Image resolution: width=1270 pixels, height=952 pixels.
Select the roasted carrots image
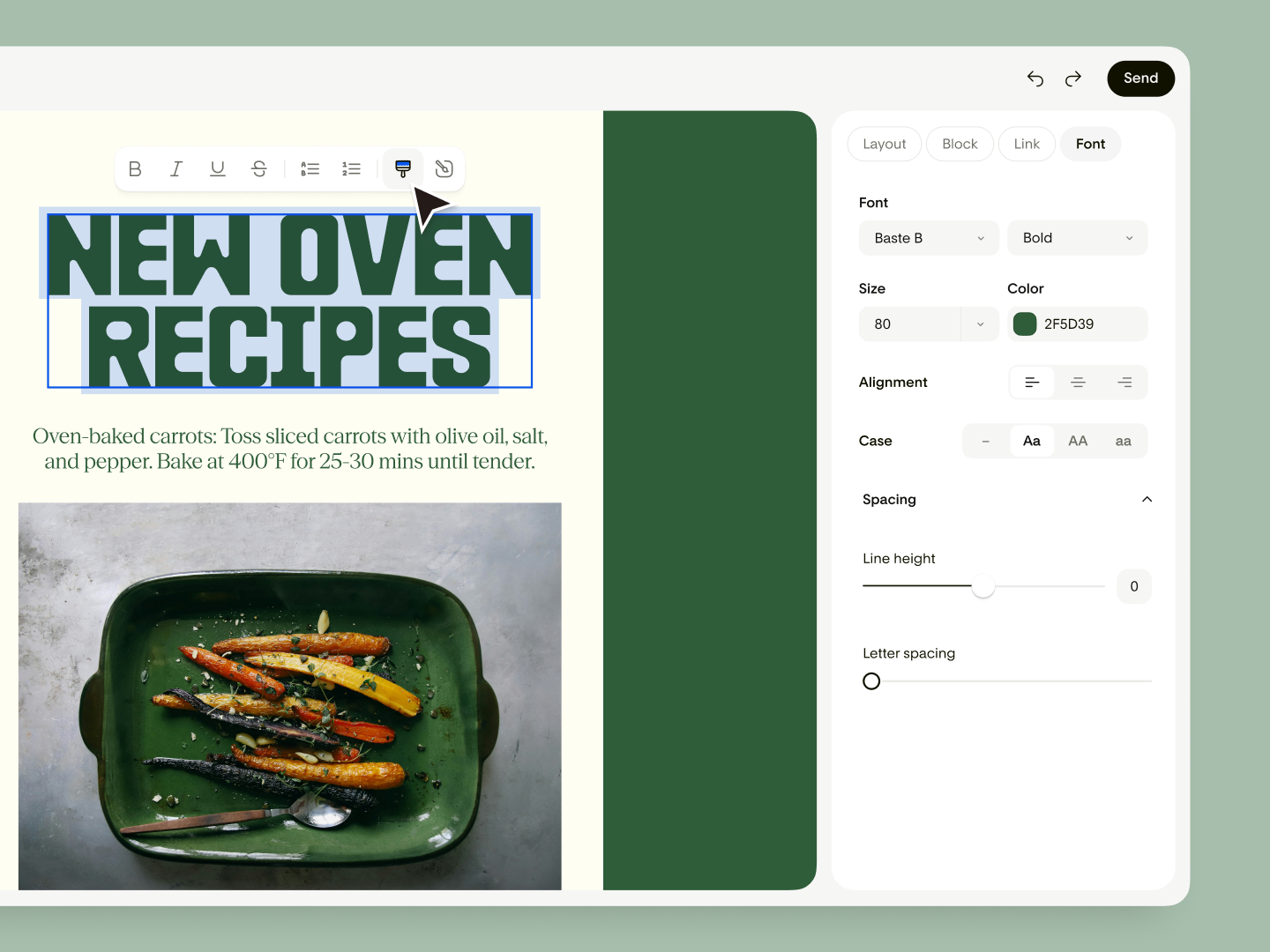[x=290, y=696]
